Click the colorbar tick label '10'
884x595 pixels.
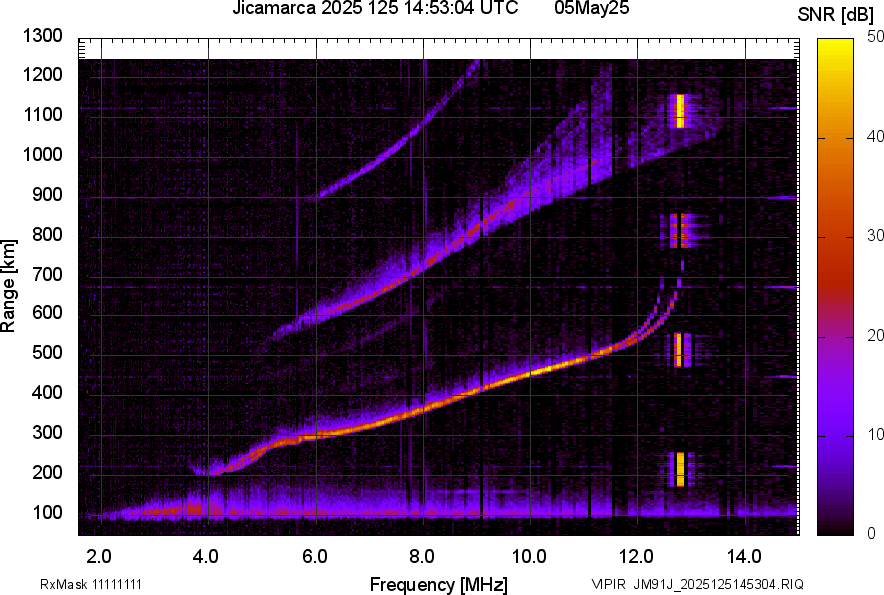876,435
